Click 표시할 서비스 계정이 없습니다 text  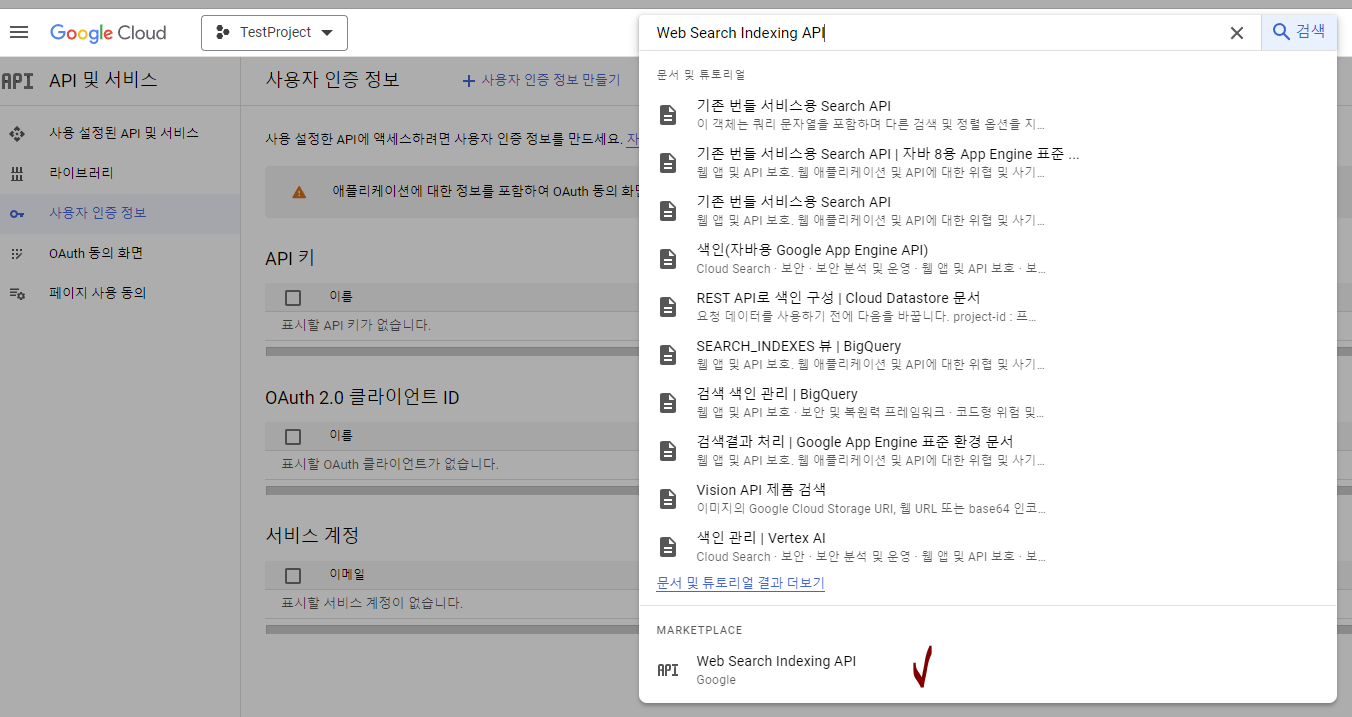coord(372,603)
